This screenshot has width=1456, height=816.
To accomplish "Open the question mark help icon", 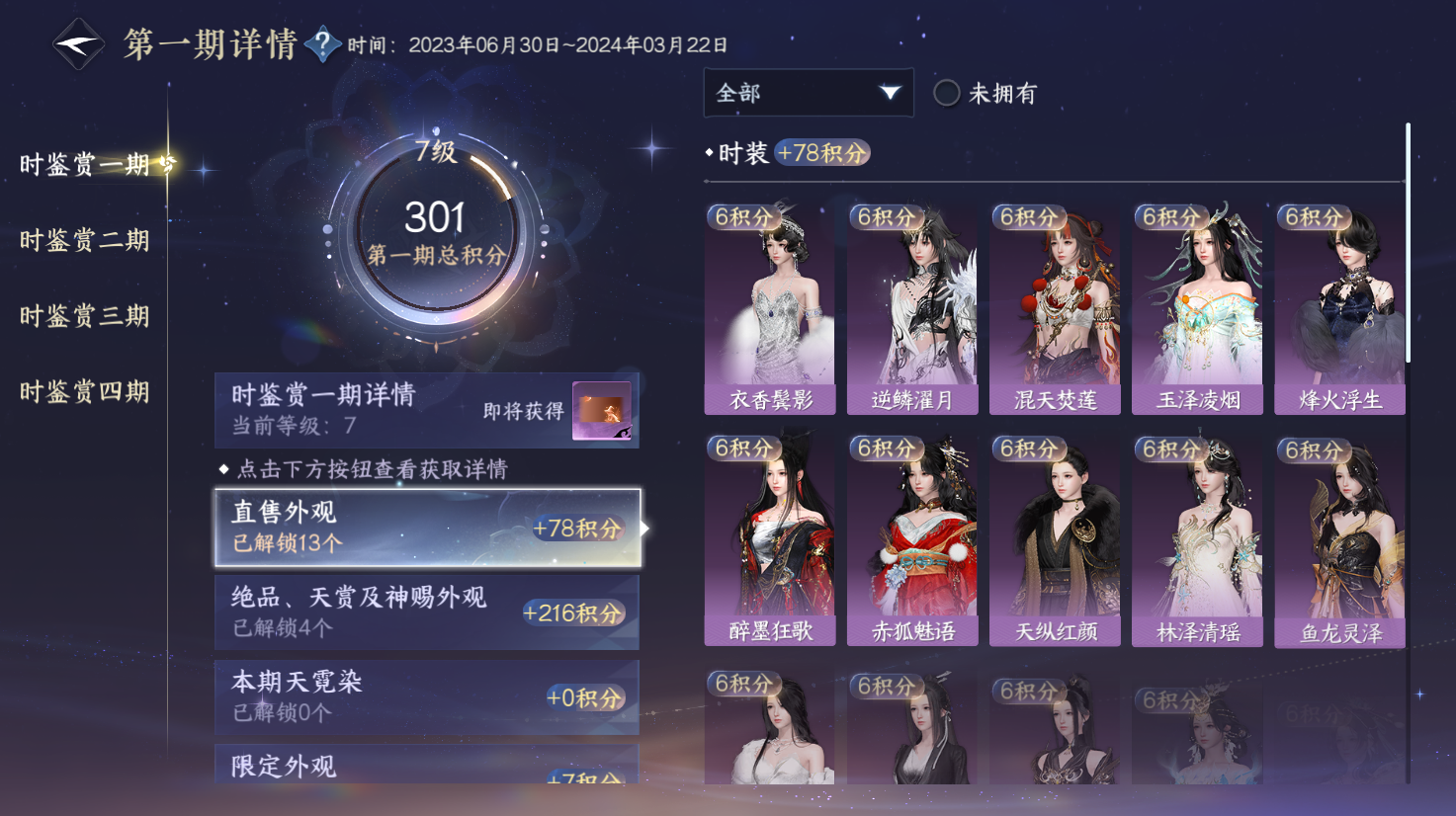I will 322,44.
